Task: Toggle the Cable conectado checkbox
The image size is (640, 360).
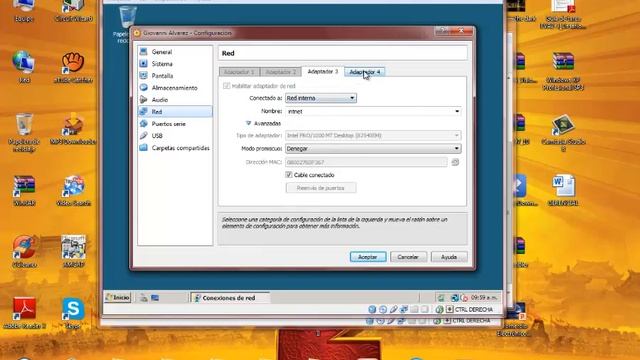Action: pos(289,175)
